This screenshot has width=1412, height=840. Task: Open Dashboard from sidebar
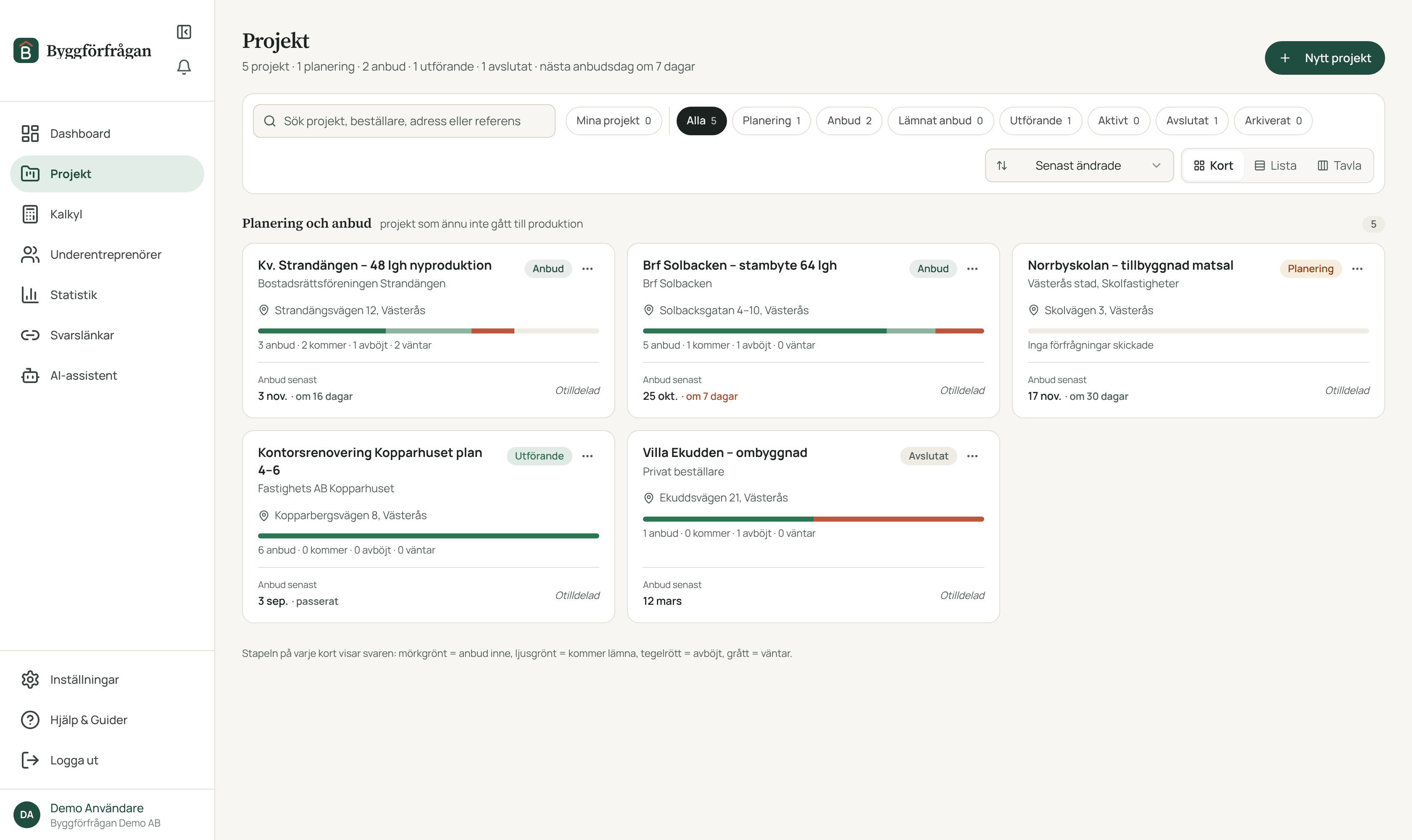point(107,134)
